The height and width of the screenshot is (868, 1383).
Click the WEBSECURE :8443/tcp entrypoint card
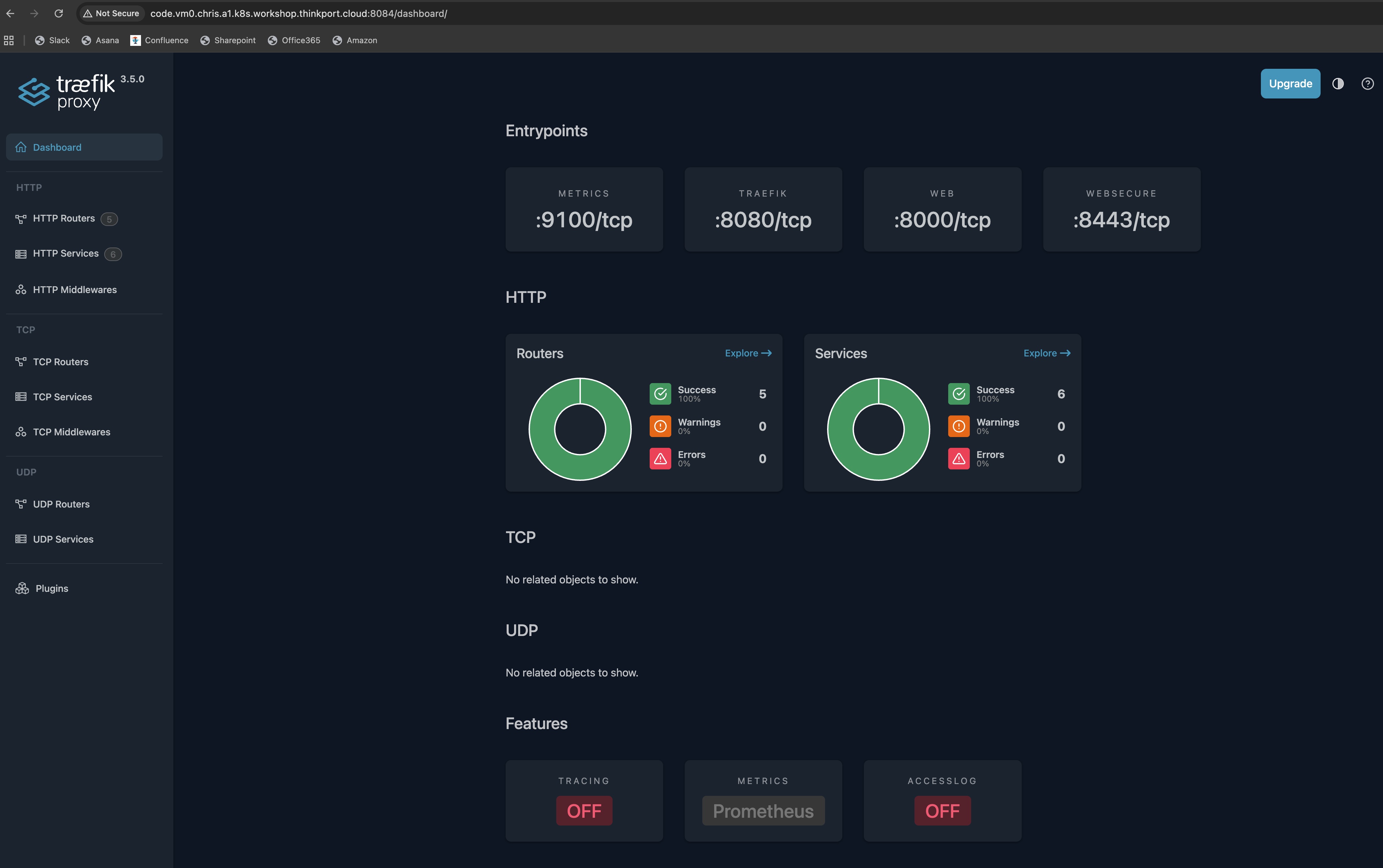point(1121,209)
